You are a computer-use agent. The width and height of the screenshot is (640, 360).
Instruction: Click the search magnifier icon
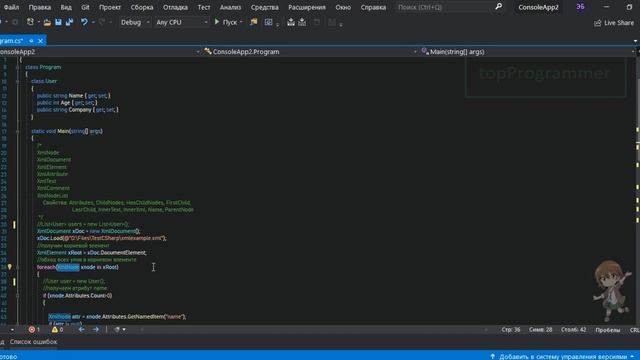click(498, 7)
